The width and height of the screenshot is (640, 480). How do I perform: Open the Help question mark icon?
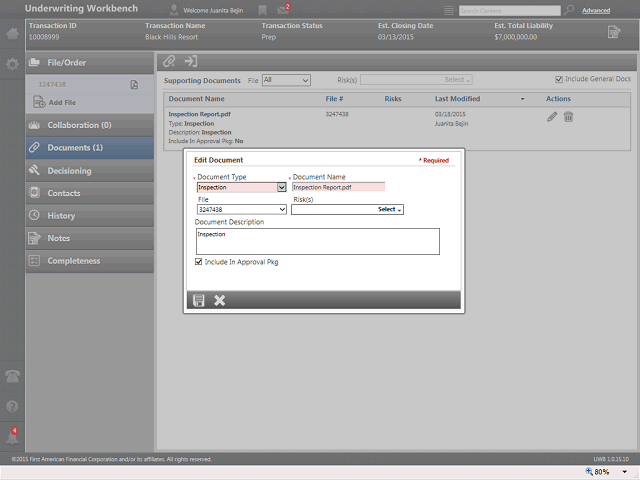click(x=12, y=407)
